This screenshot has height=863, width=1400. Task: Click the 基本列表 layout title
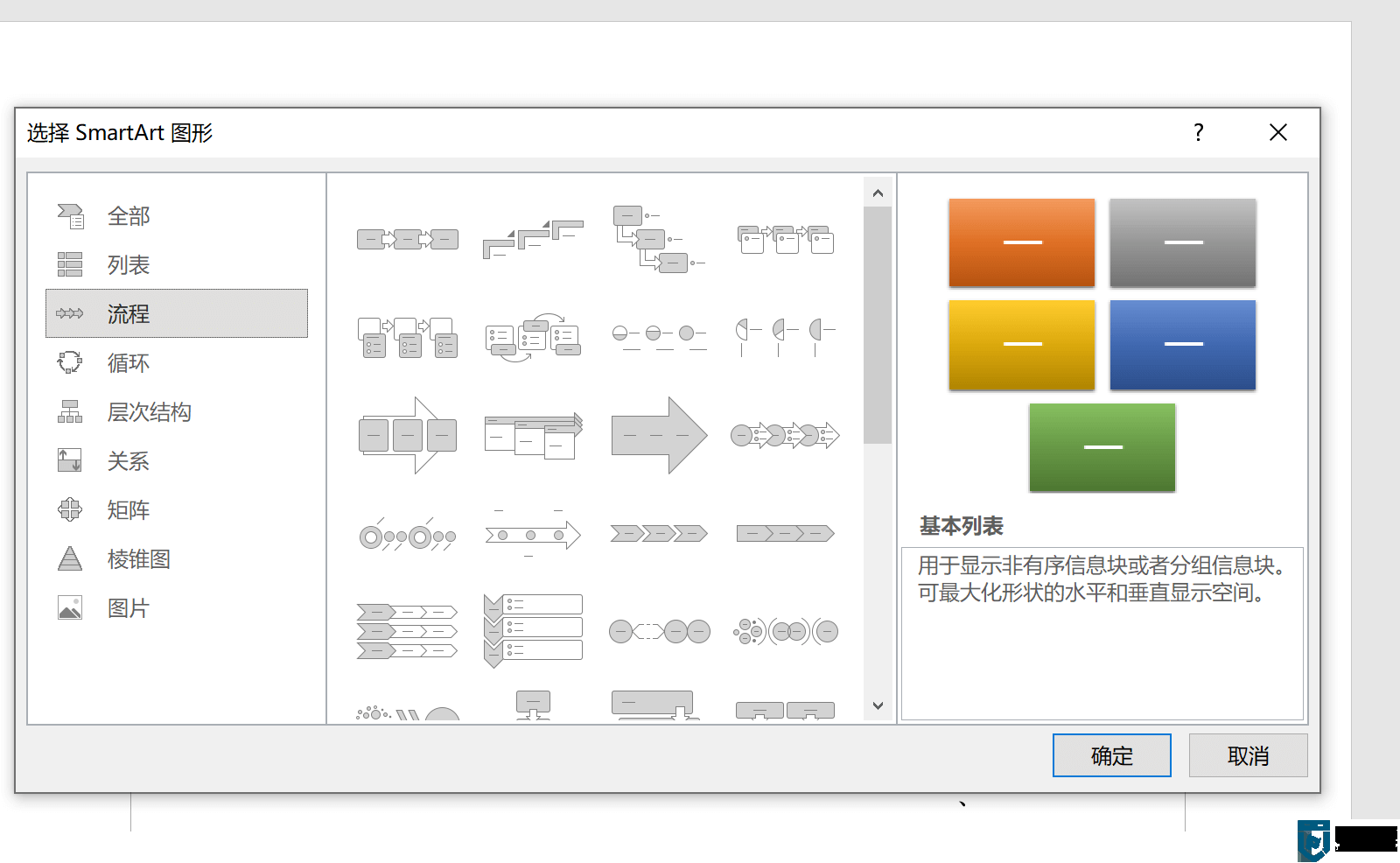[x=962, y=526]
